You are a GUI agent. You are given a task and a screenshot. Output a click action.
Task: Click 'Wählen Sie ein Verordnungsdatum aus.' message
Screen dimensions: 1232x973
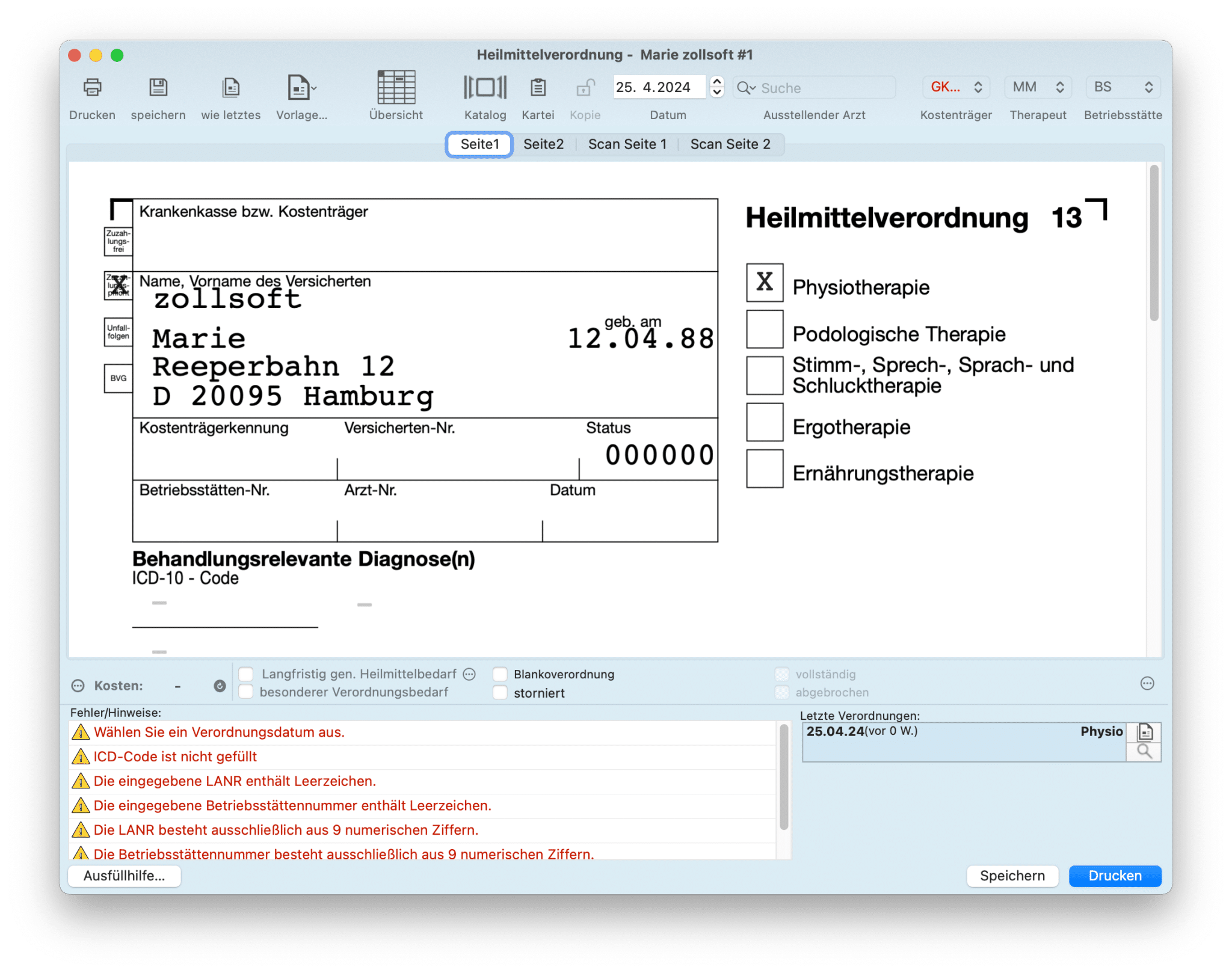click(x=219, y=732)
